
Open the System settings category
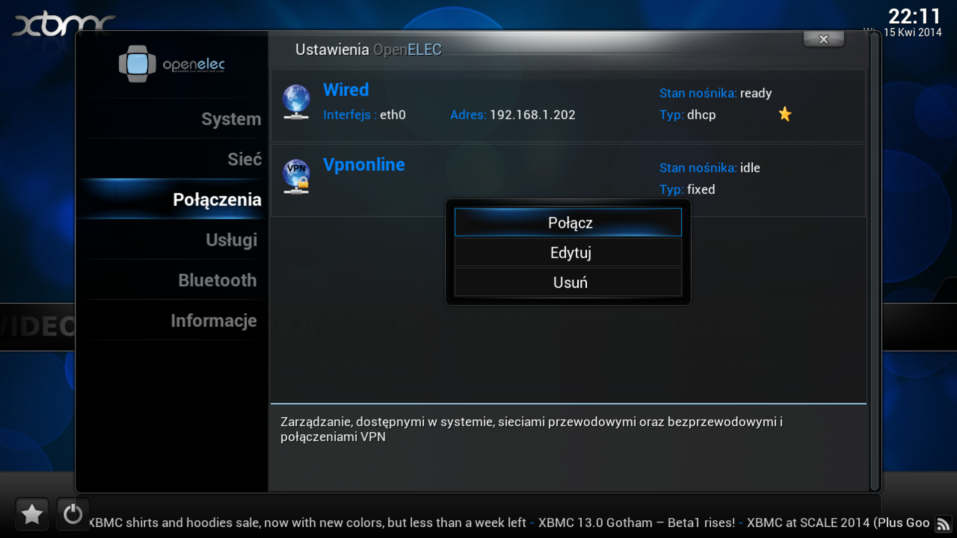[x=231, y=119]
